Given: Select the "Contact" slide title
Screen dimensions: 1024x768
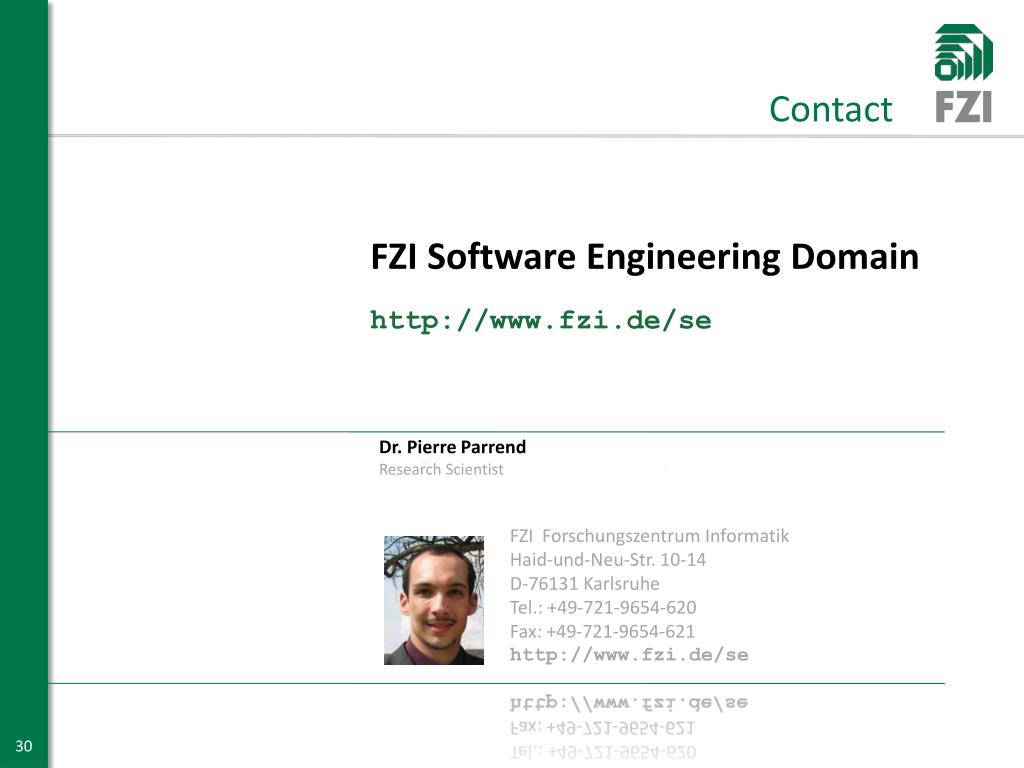Looking at the screenshot, I should [830, 109].
